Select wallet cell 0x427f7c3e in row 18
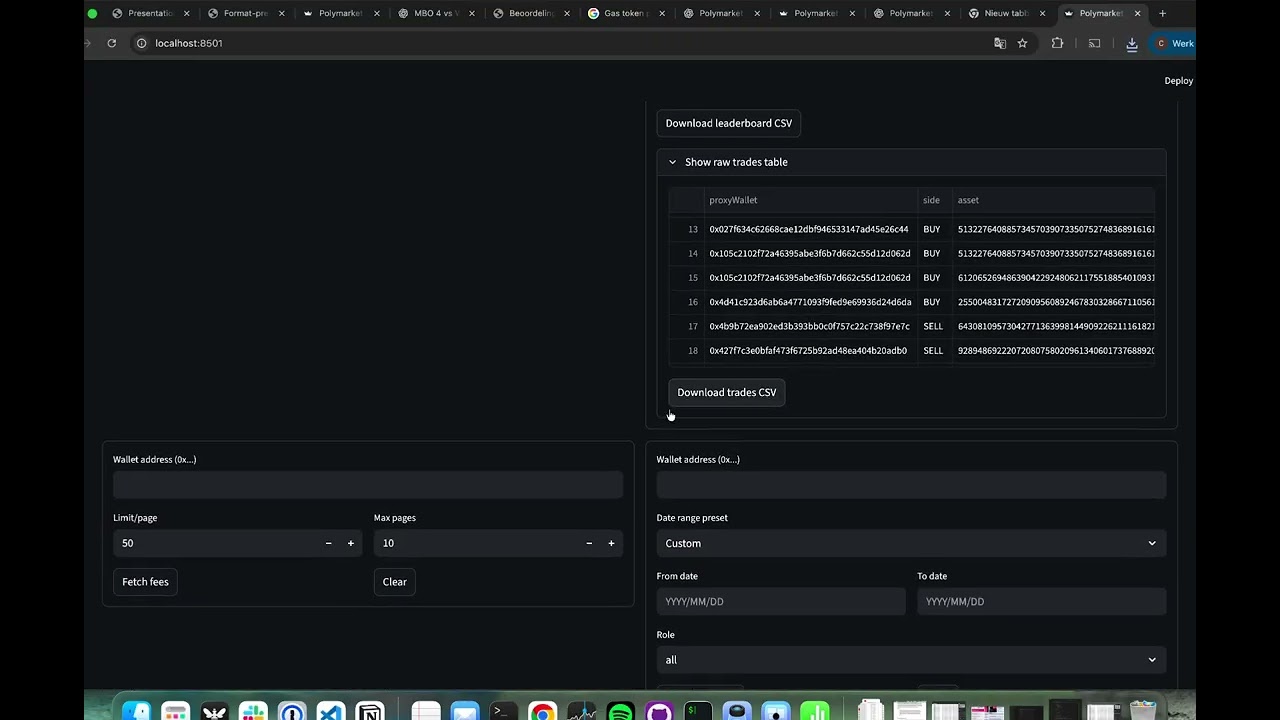The image size is (1280, 720). (x=811, y=351)
